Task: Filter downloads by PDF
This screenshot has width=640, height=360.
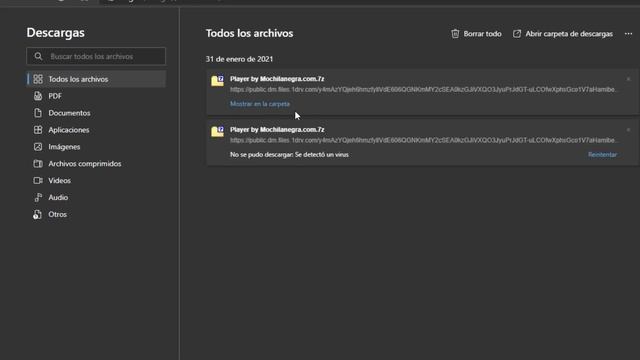Action: click(x=96, y=96)
